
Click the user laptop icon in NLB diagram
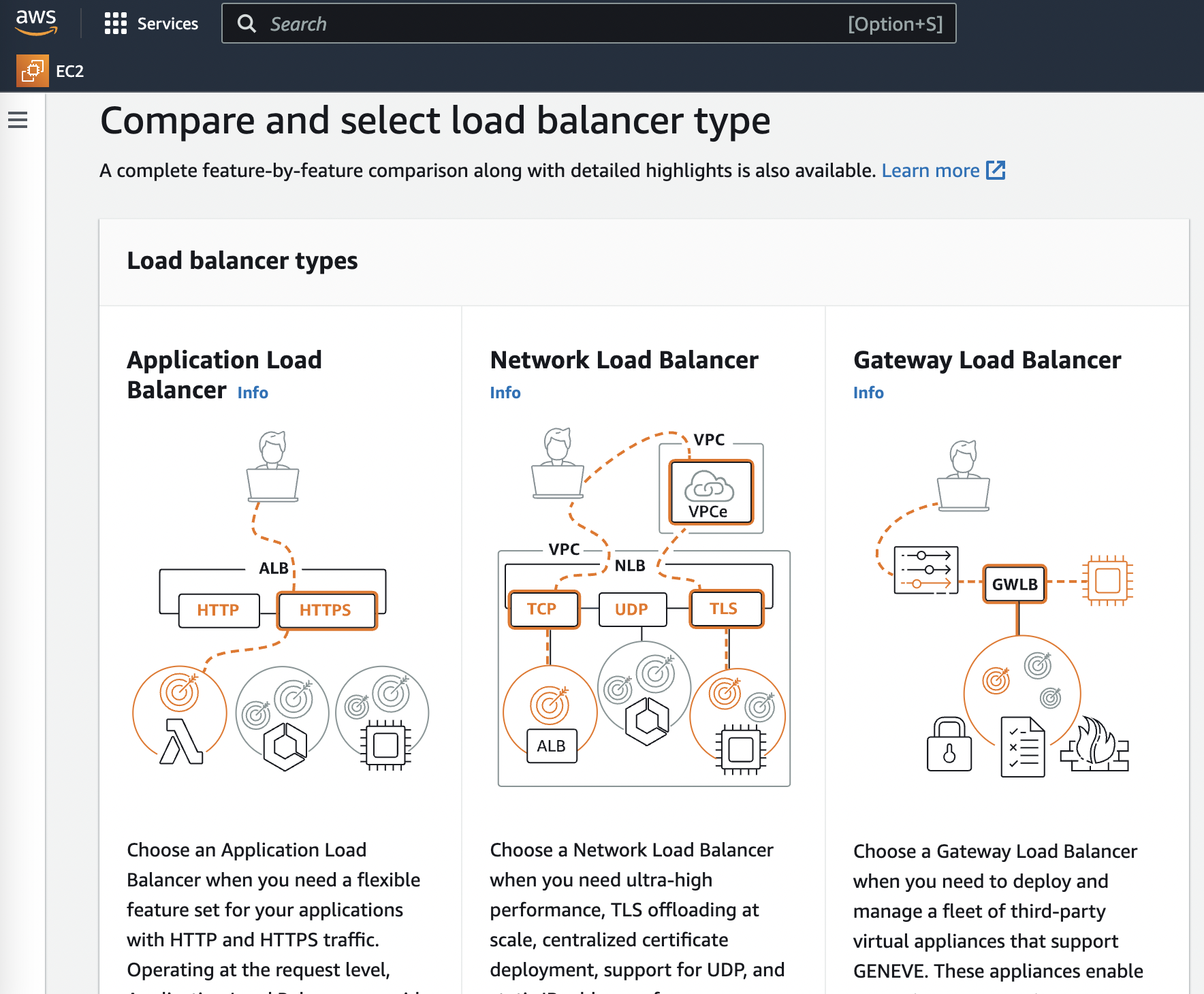pos(558,463)
